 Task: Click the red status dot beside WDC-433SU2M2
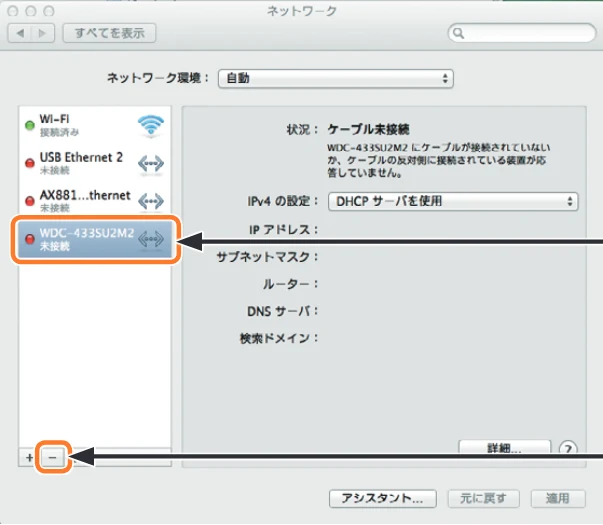coord(30,239)
